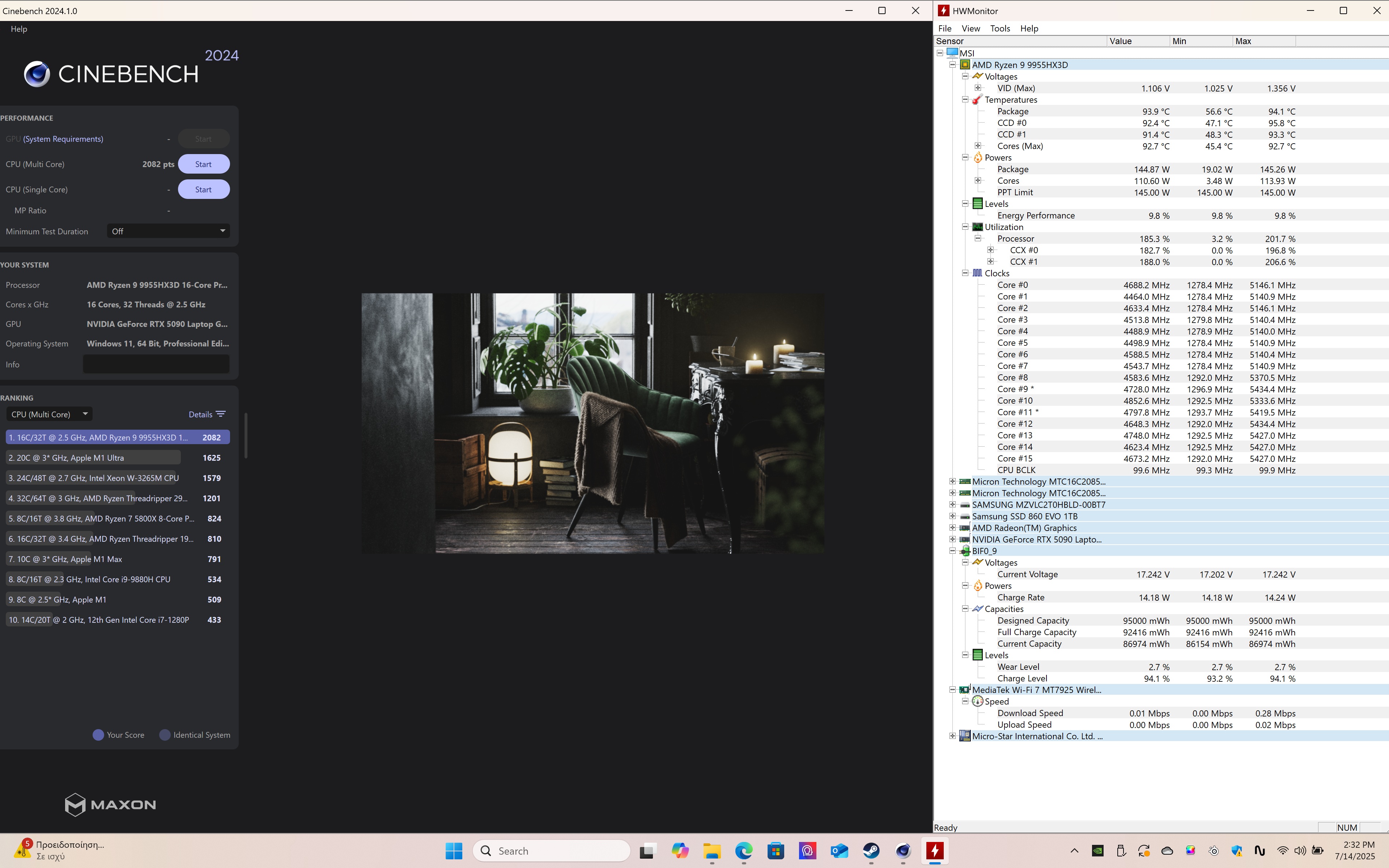Click the Info text field
1389x868 pixels.
(x=156, y=364)
